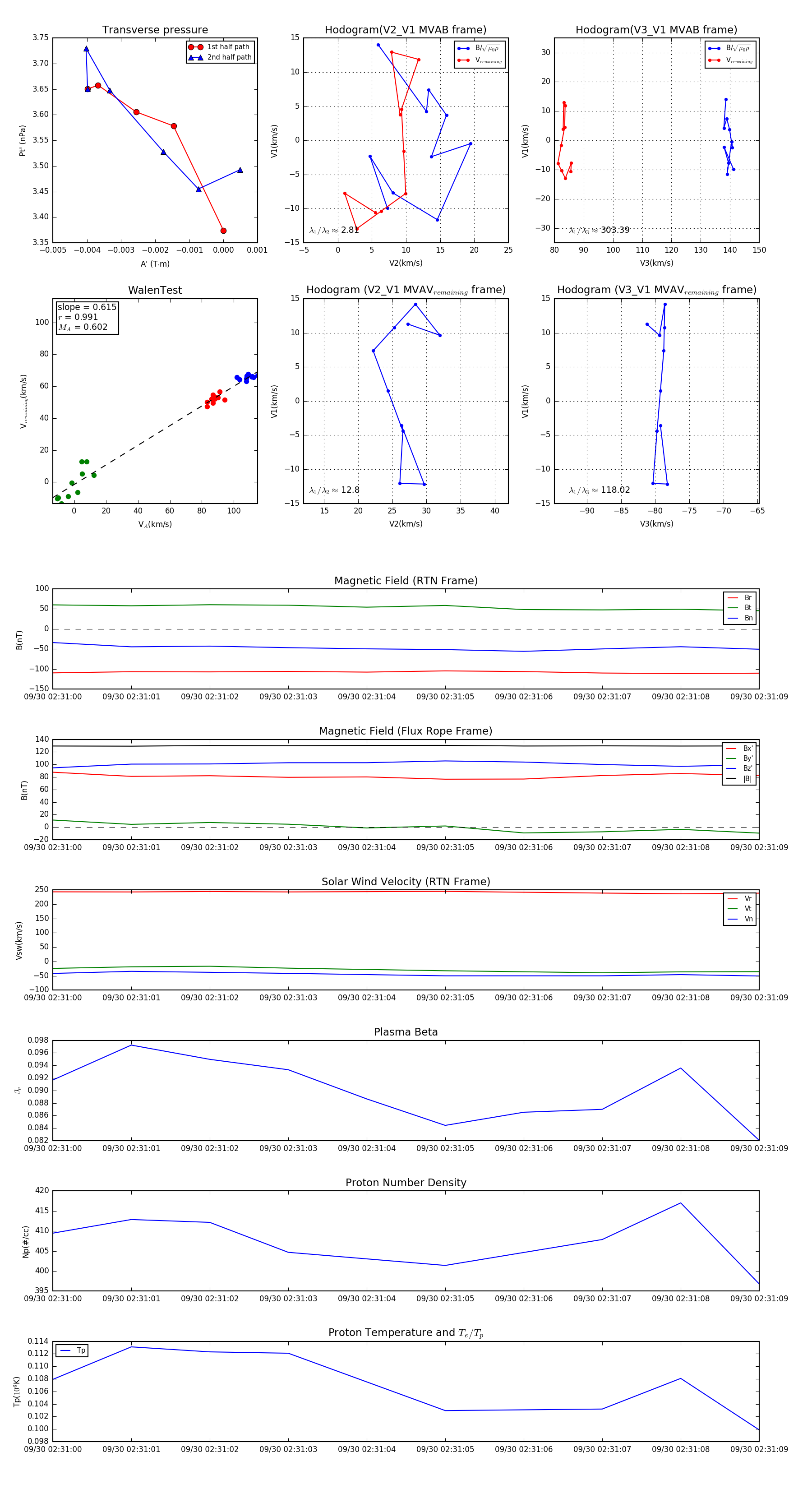Screen dimensions: 812x1489
Task: Click the "WalenTest" plot title
Action: [x=155, y=290]
